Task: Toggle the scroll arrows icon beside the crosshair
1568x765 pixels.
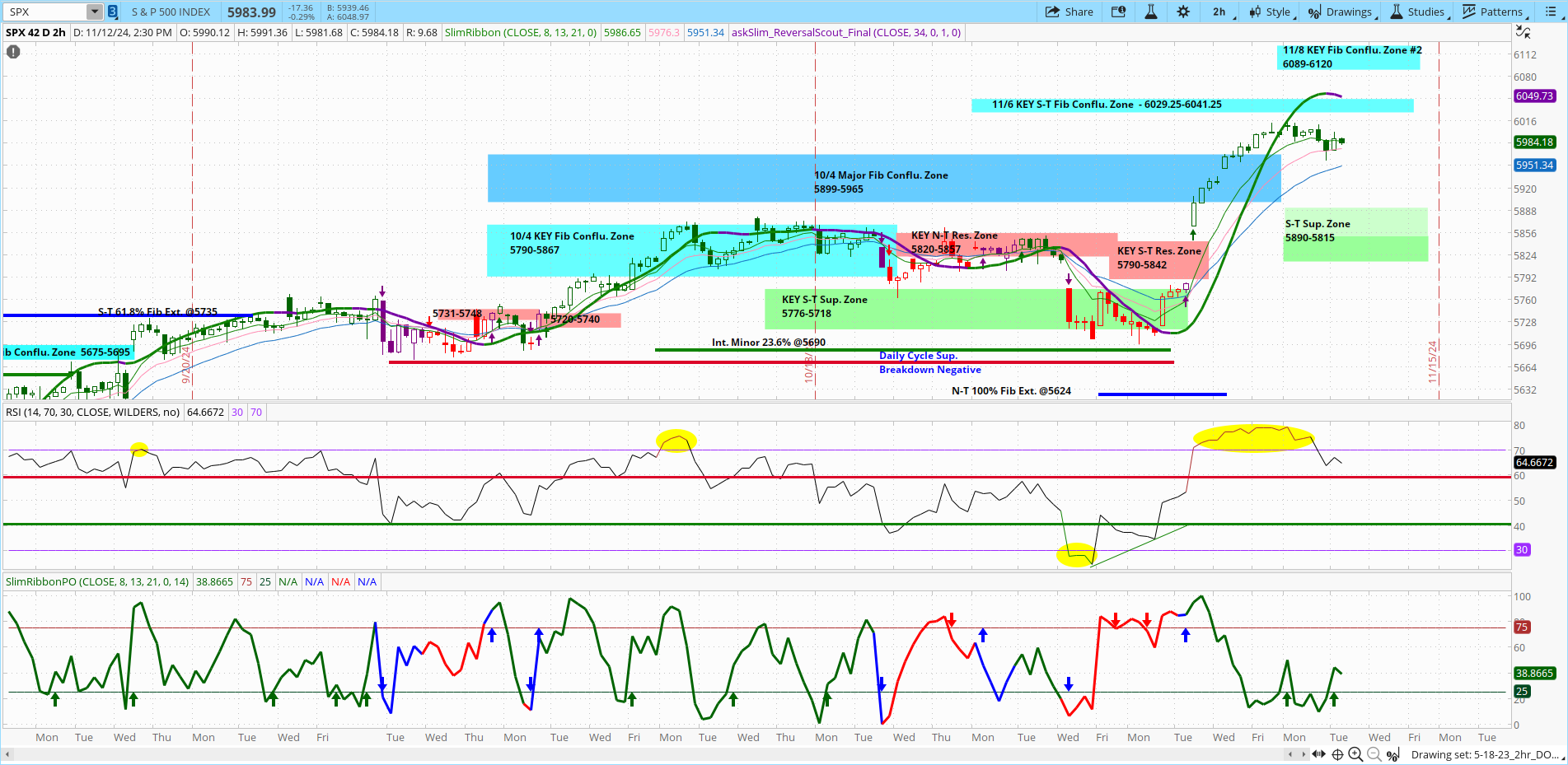Action: (x=1318, y=754)
